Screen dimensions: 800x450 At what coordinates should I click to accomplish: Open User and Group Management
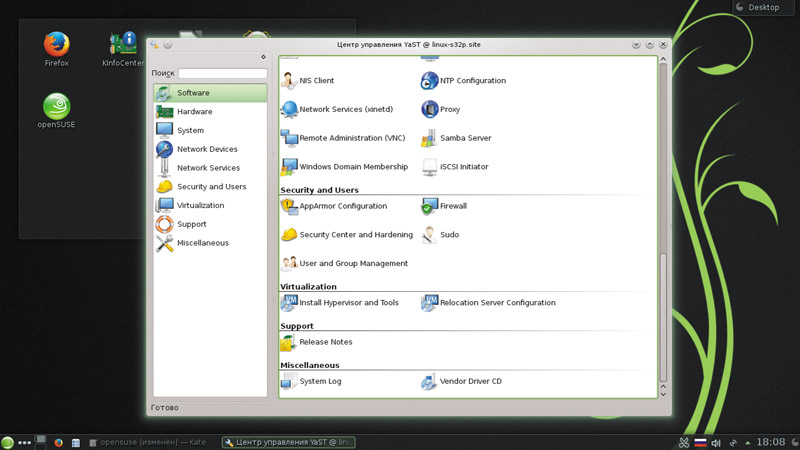(x=344, y=263)
